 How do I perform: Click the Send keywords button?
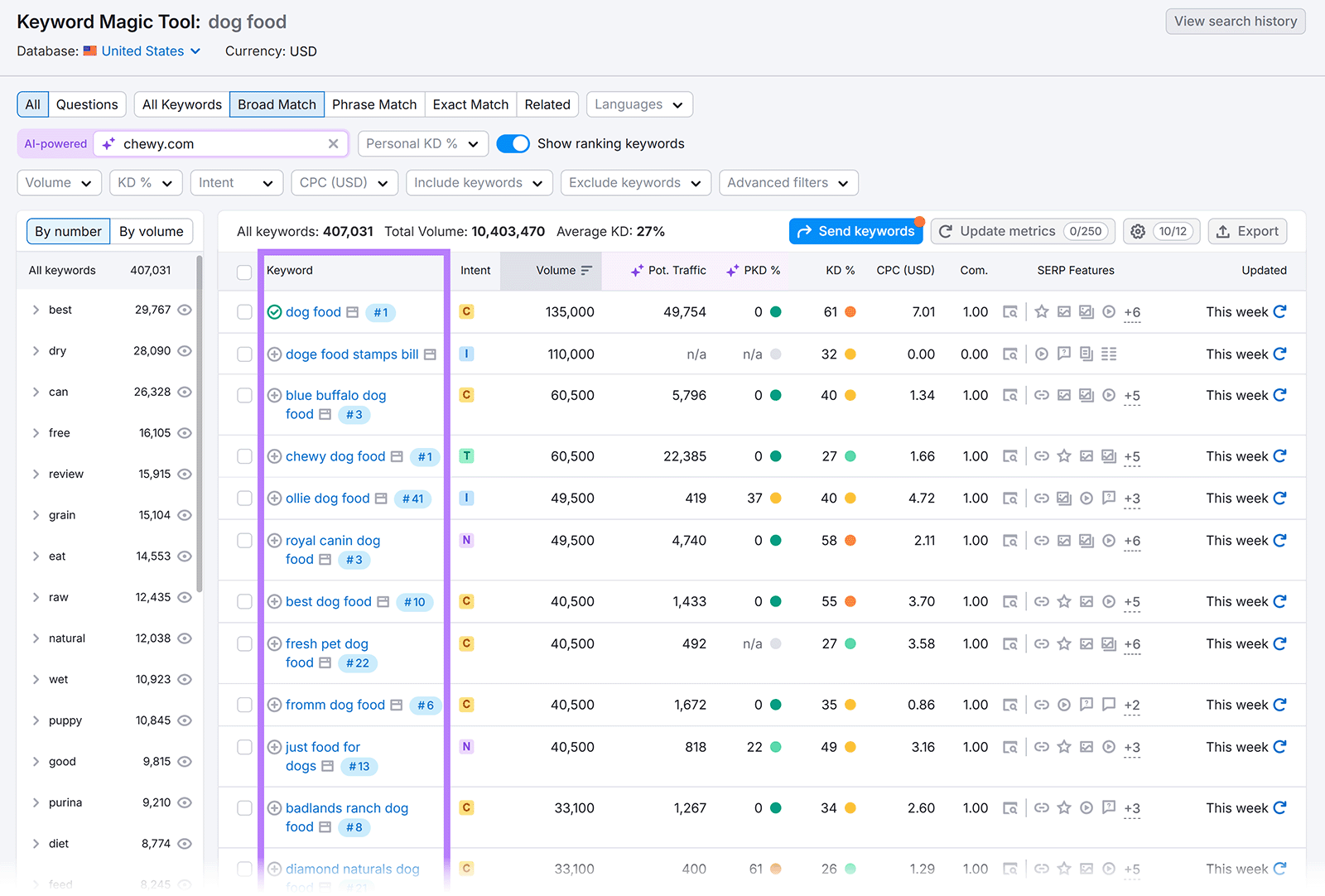[x=855, y=231]
